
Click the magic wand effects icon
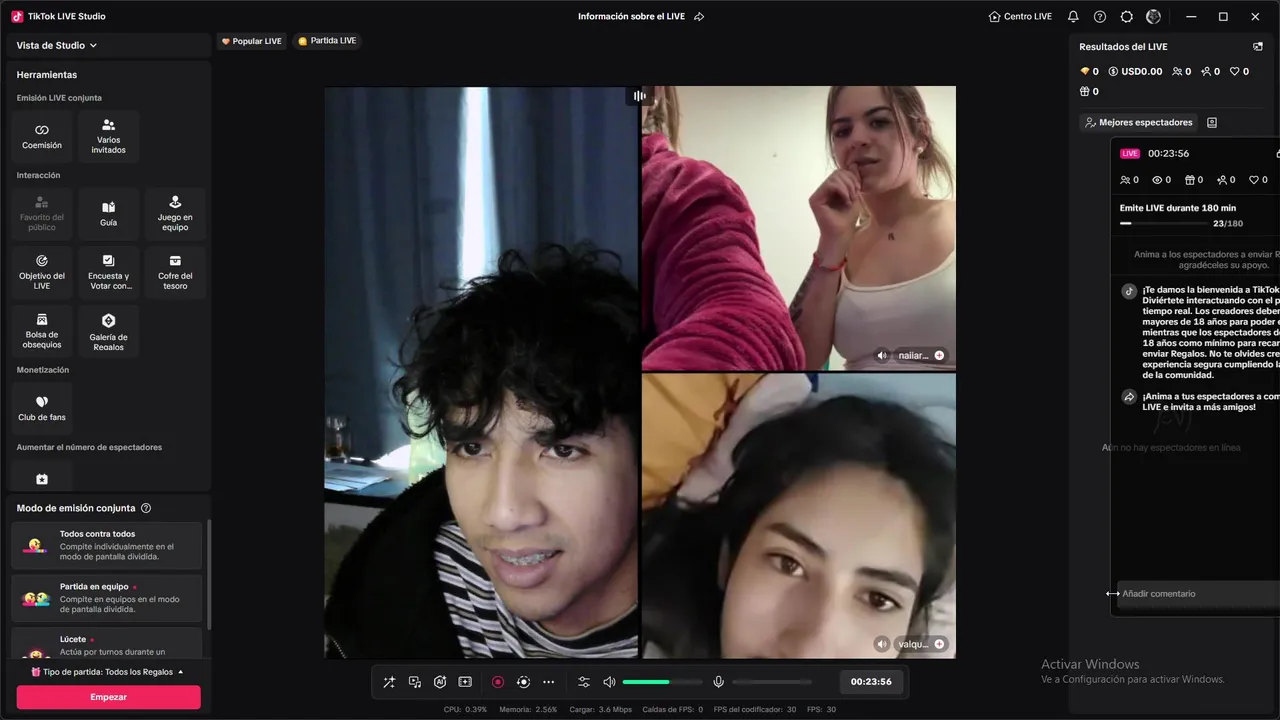click(x=389, y=682)
